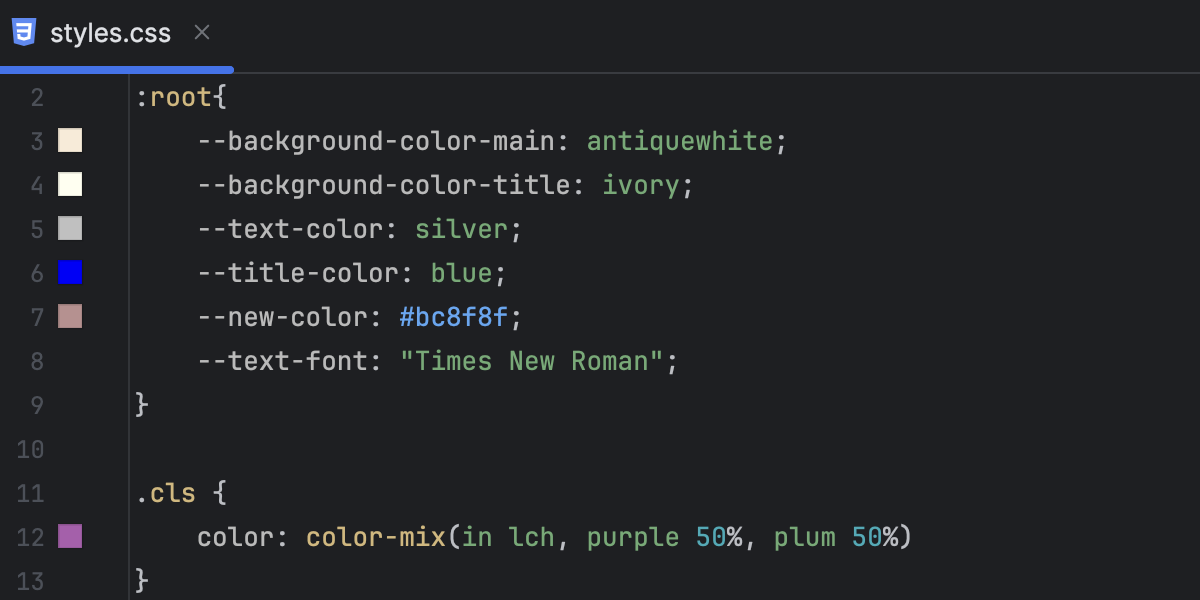Open the blue color preview next to line 6

[70, 273]
